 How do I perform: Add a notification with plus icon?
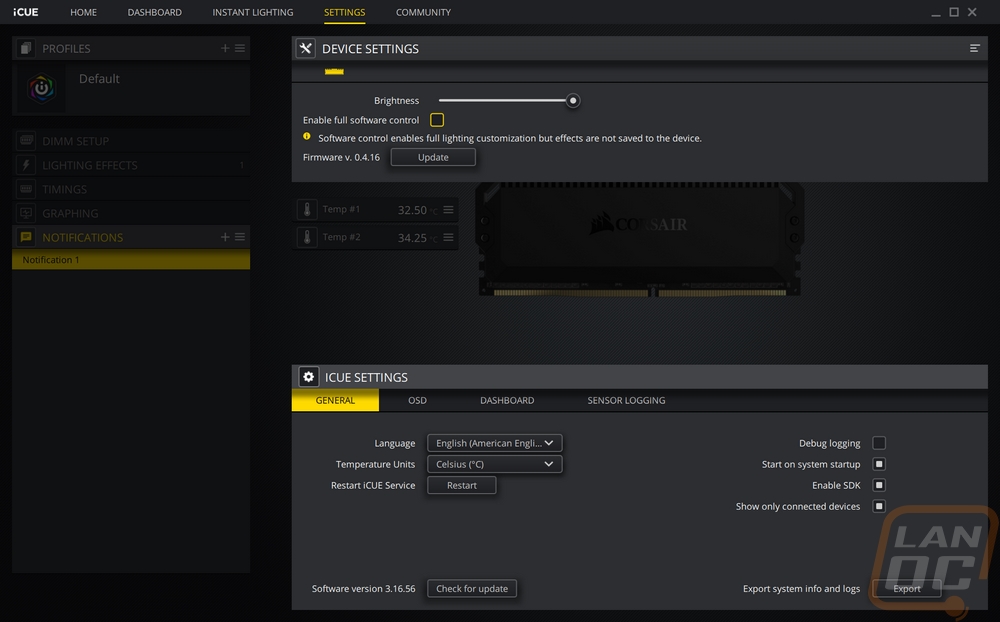(225, 237)
